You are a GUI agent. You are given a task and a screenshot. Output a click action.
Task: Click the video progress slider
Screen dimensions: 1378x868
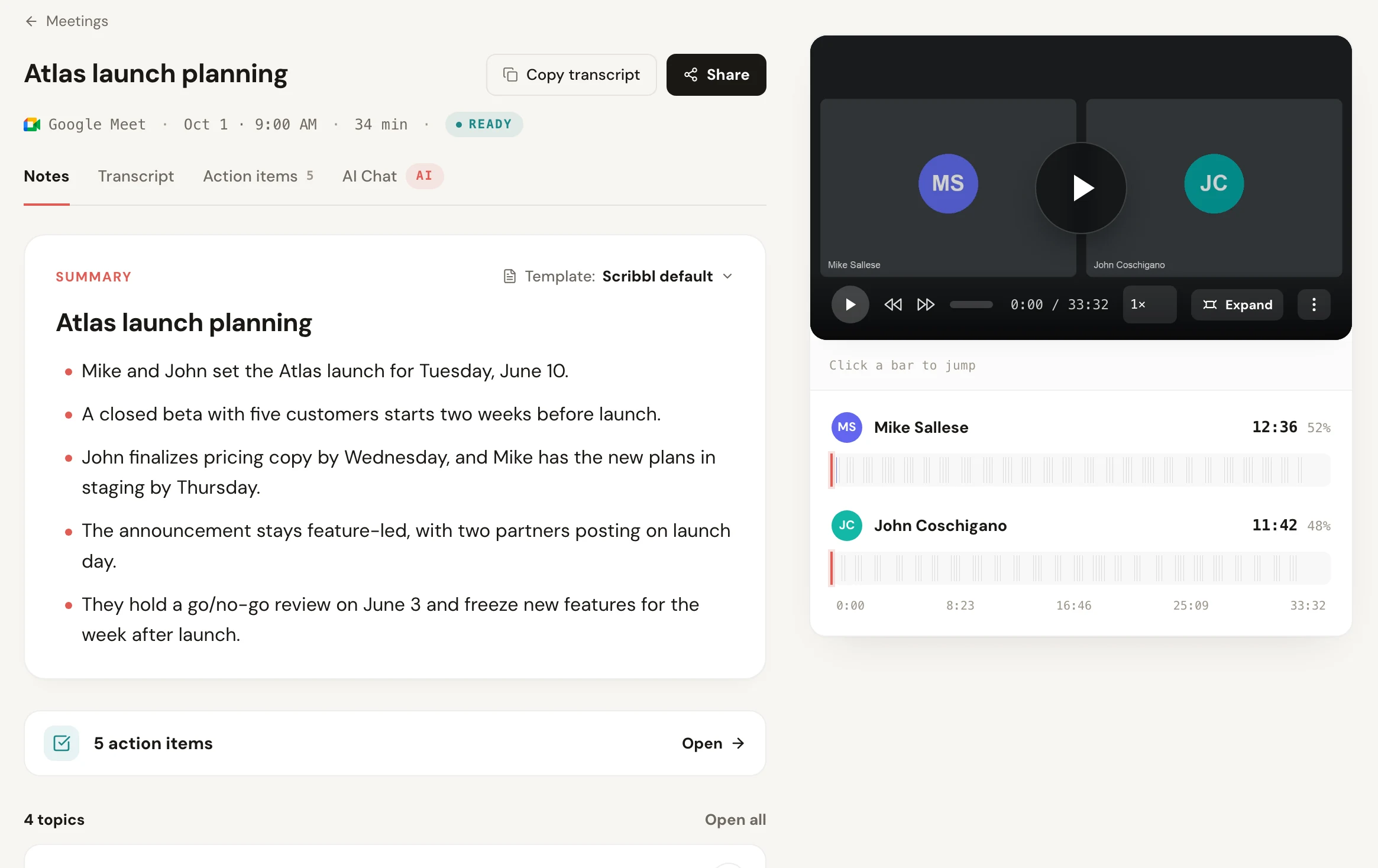[x=971, y=305]
